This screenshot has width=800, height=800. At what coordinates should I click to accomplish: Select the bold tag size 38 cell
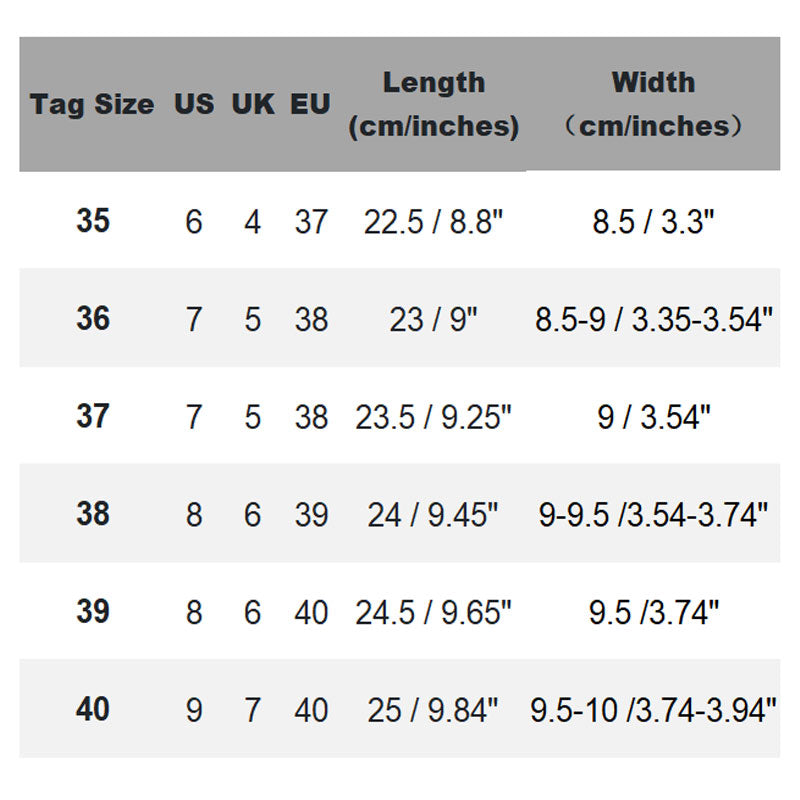93,514
